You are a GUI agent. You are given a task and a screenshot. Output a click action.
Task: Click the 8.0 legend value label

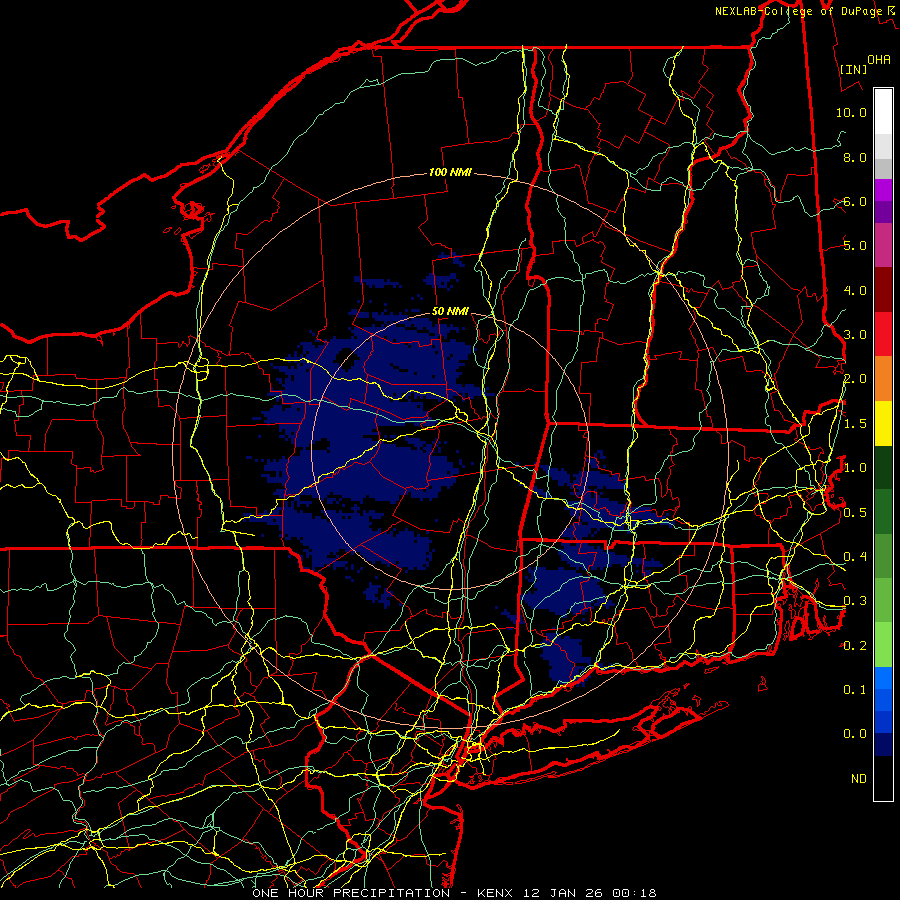click(855, 157)
